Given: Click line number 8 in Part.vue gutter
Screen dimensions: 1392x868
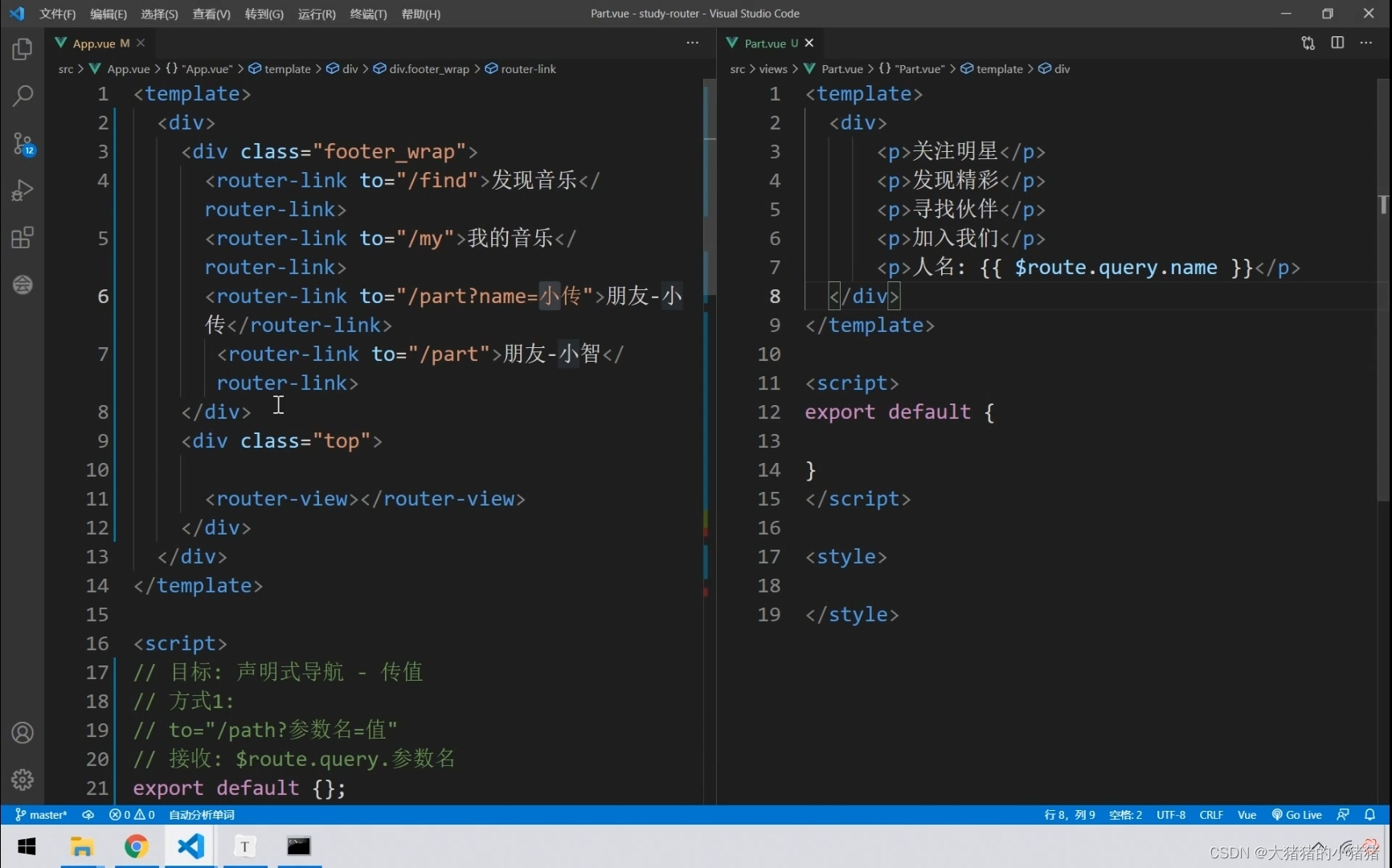Looking at the screenshot, I should [775, 297].
